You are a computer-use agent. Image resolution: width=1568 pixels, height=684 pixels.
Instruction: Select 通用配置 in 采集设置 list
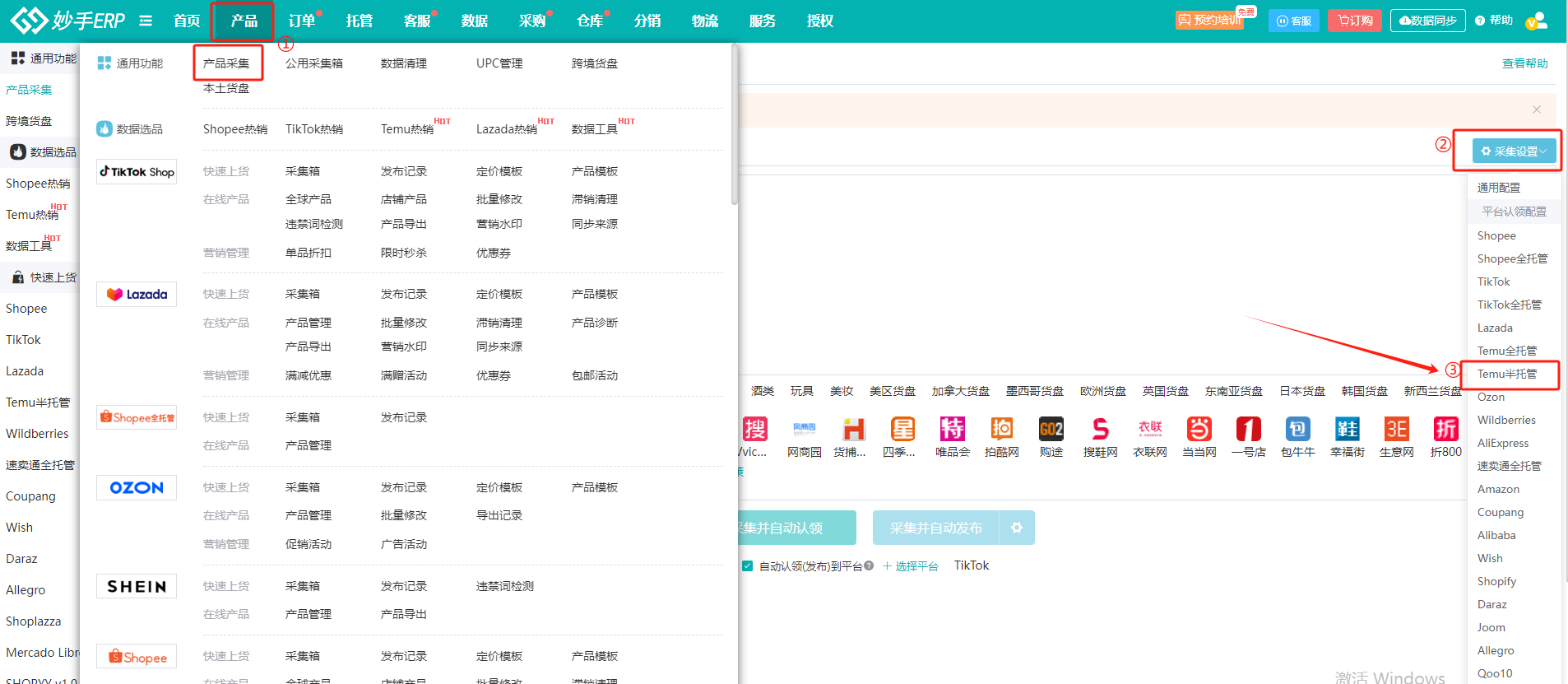point(1499,188)
